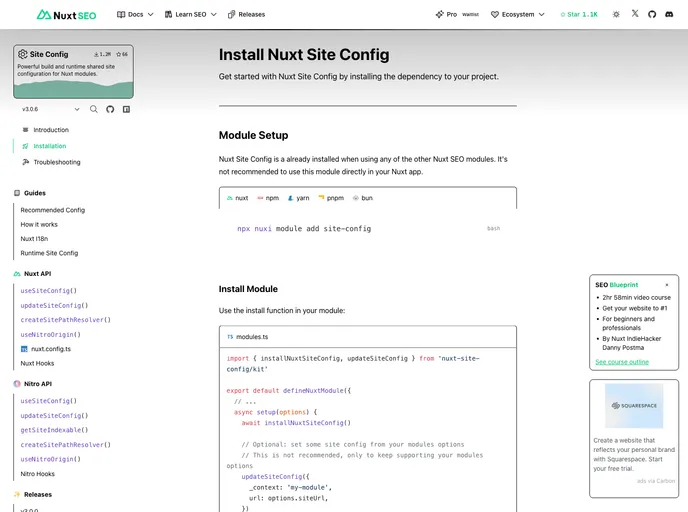Open createSitePathResolver() under Nuxt API
688x512 pixels.
coord(65,320)
